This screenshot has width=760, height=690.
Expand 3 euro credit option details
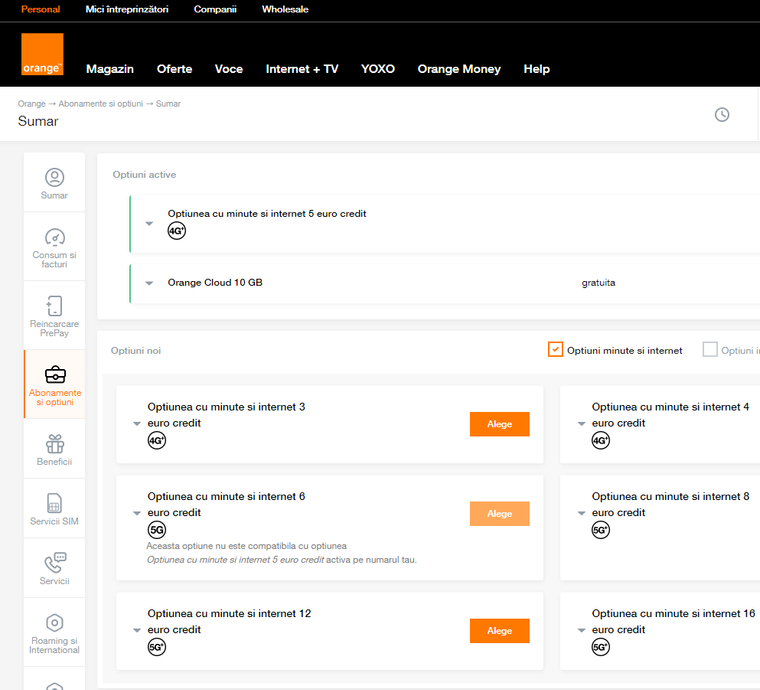[137, 423]
